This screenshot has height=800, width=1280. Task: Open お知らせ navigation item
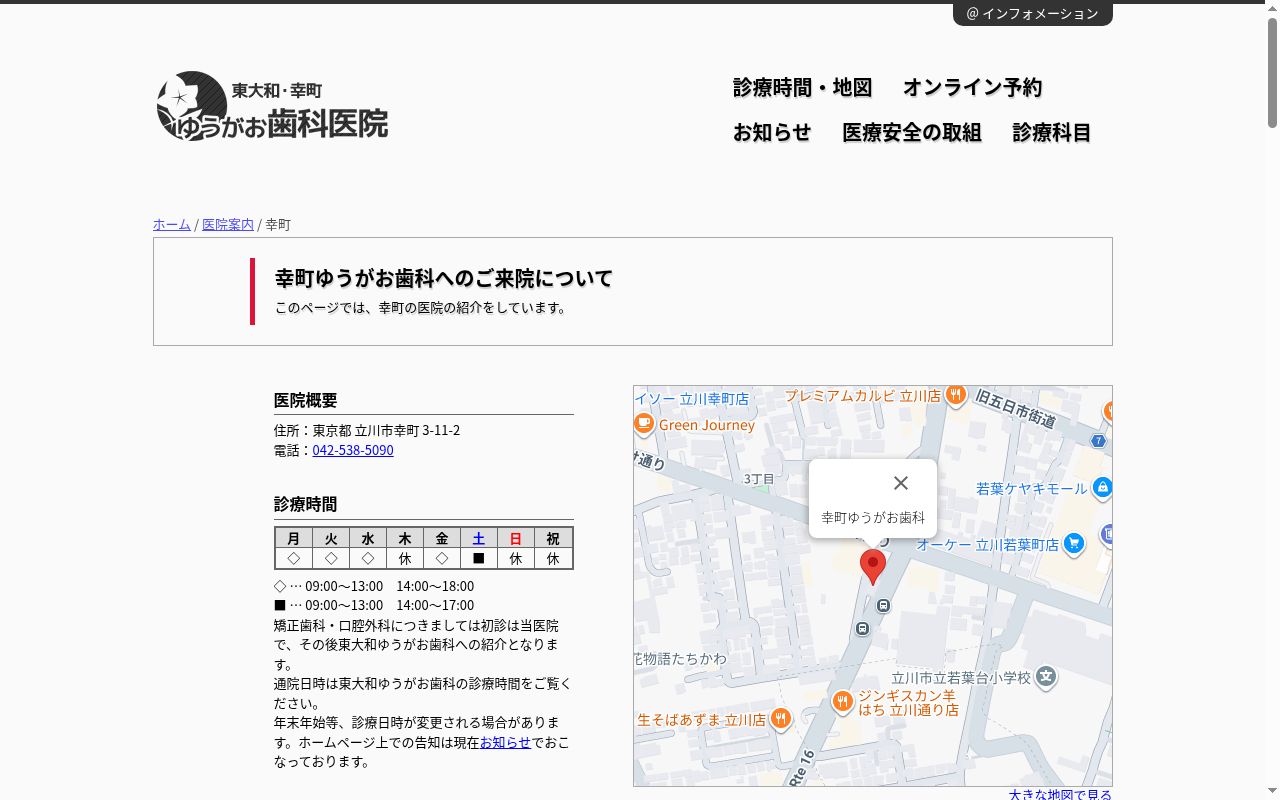(772, 132)
